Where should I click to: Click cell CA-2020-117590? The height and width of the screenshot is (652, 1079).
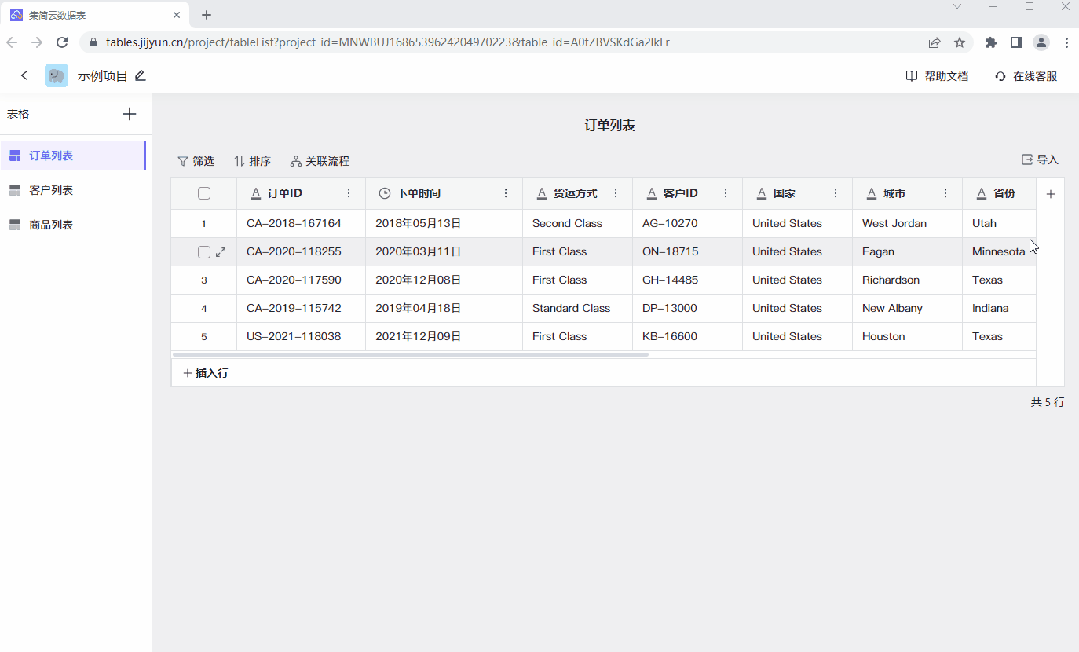(x=301, y=280)
